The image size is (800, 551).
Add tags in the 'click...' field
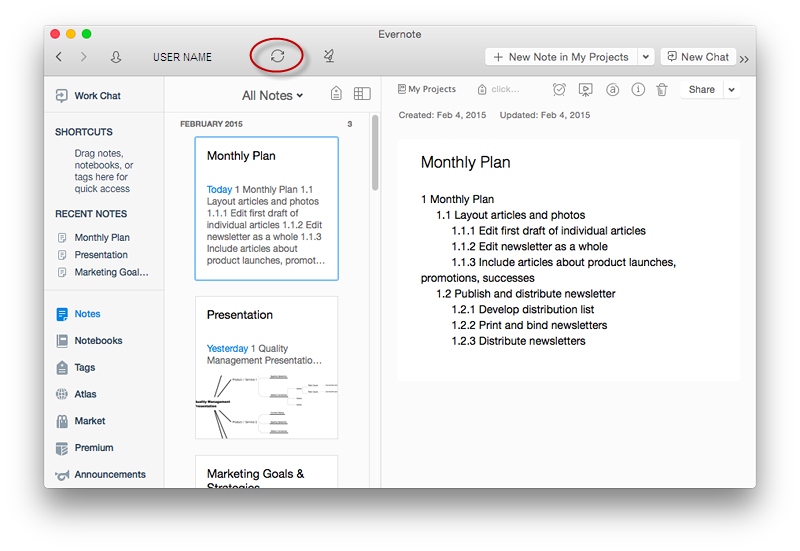[505, 89]
